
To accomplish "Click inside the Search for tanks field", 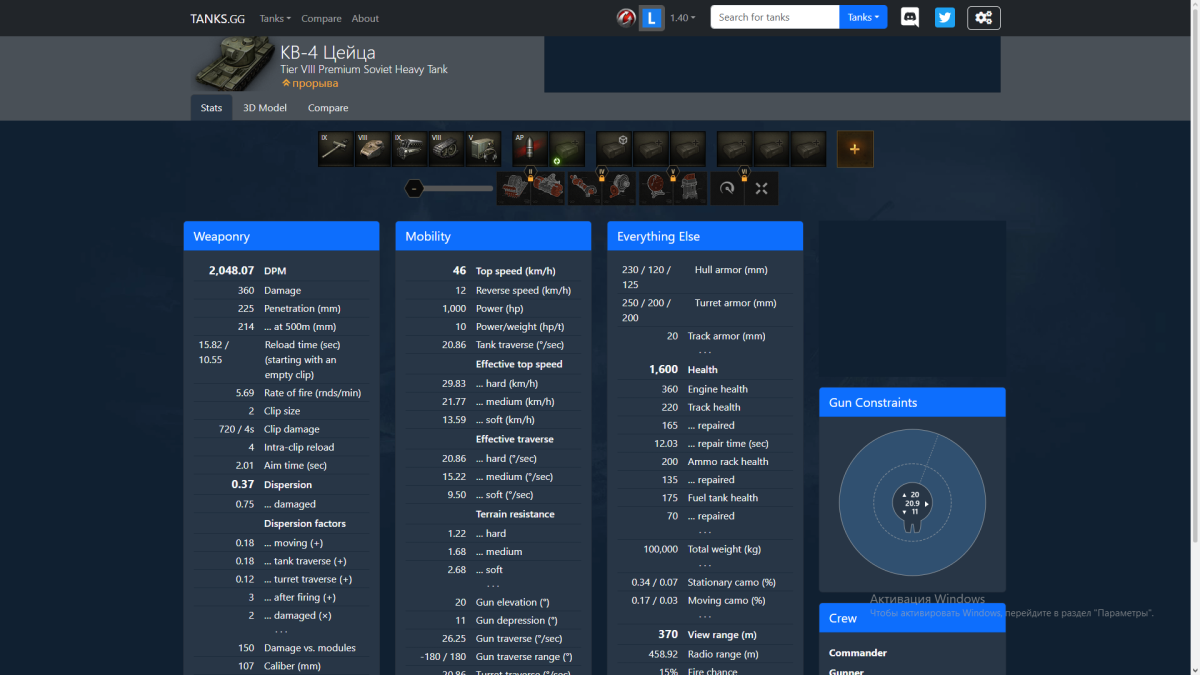I will (x=775, y=17).
